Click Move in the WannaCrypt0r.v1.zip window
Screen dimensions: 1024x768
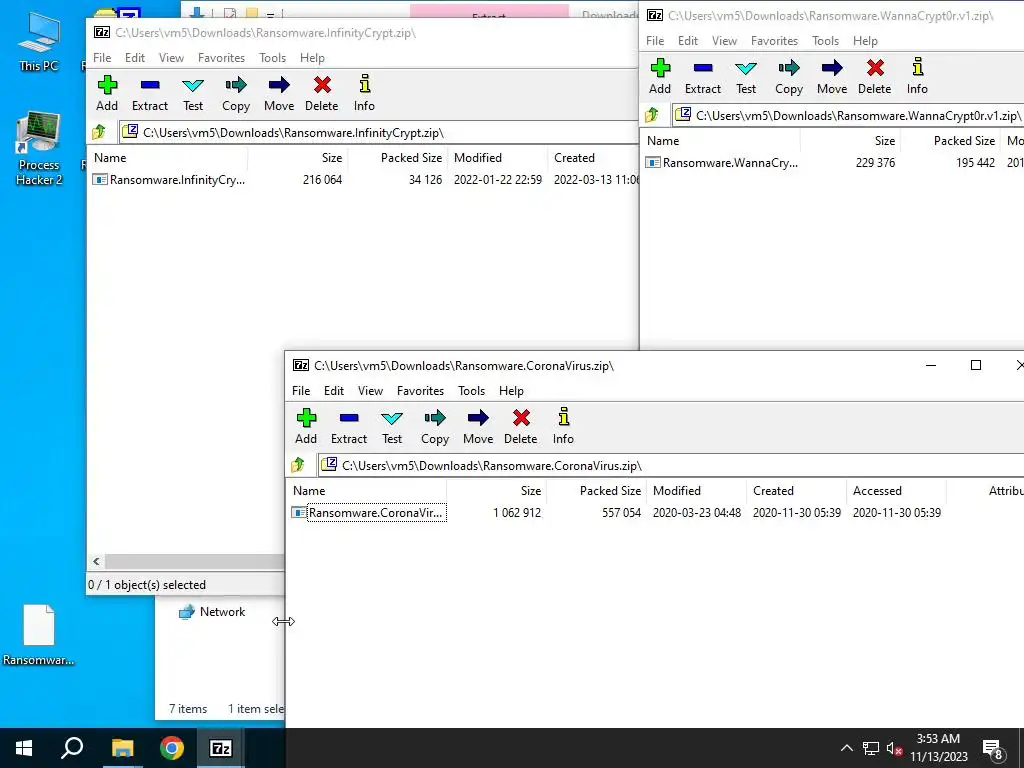[x=832, y=76]
